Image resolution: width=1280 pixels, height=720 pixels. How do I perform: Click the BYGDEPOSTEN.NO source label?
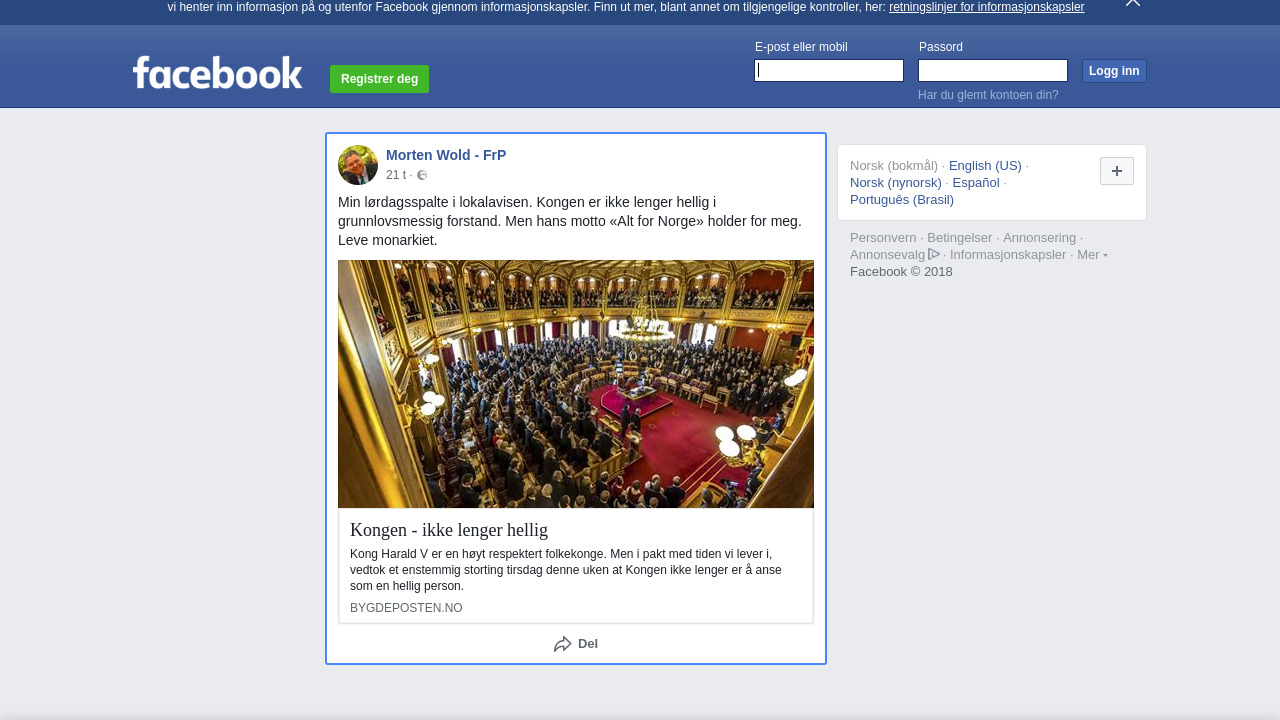406,608
